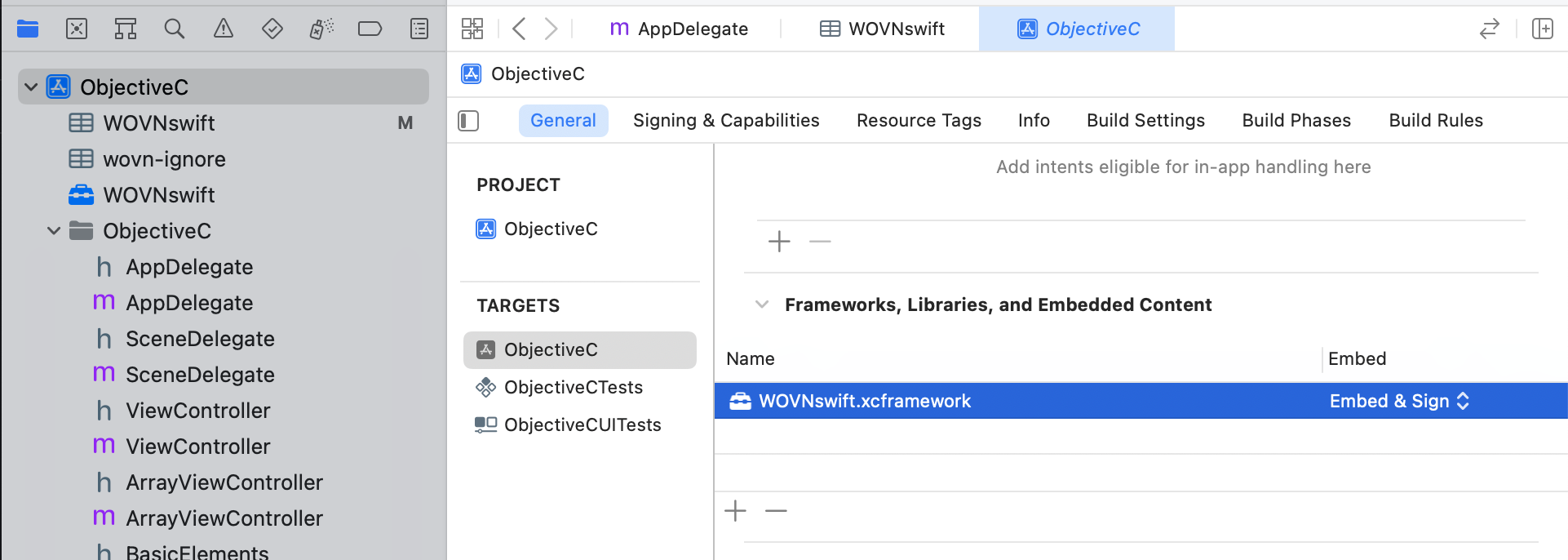Open the Test navigator
The image size is (1568, 560).
coord(272,29)
